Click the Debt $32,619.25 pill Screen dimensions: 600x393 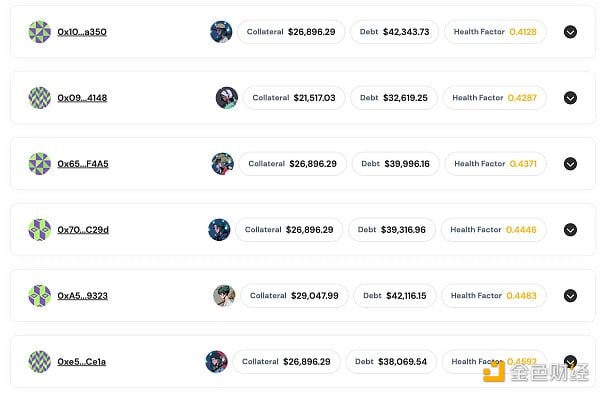tap(394, 98)
